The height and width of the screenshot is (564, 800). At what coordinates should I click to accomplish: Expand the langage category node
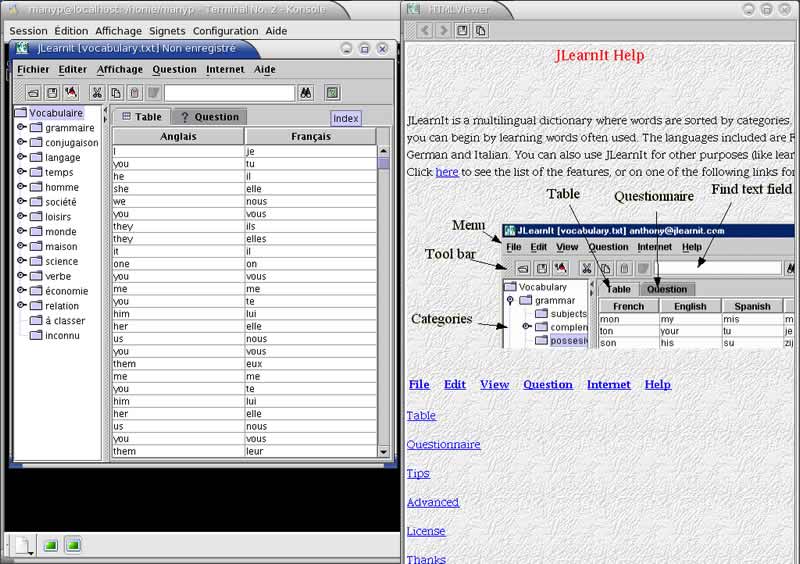click(x=21, y=157)
